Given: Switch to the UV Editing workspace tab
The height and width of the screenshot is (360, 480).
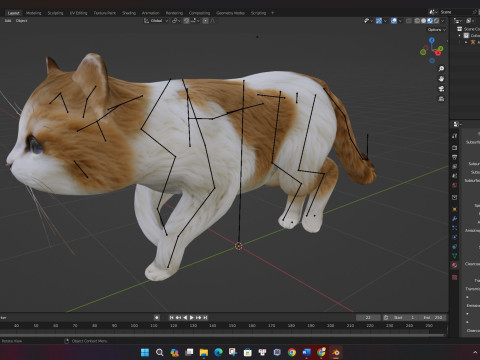Looking at the screenshot, I should pos(78,13).
